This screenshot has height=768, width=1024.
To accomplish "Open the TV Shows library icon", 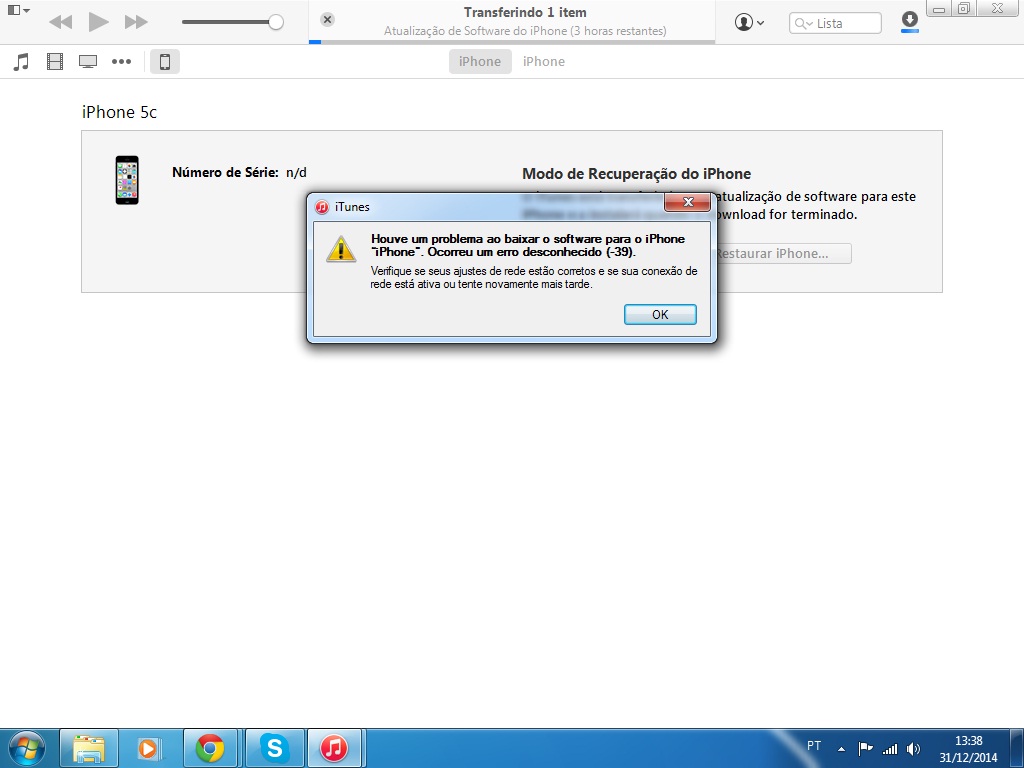I will pyautogui.click(x=88, y=62).
